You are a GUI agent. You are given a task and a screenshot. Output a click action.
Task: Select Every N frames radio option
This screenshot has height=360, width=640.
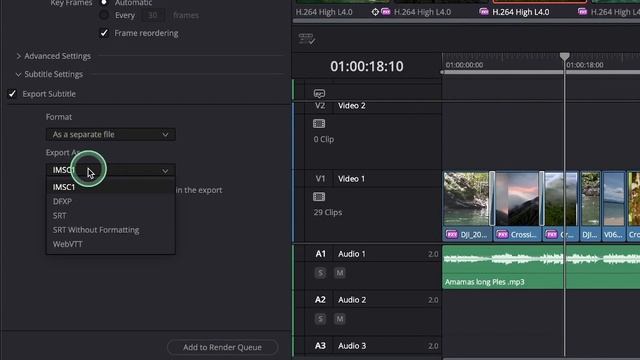coord(104,16)
